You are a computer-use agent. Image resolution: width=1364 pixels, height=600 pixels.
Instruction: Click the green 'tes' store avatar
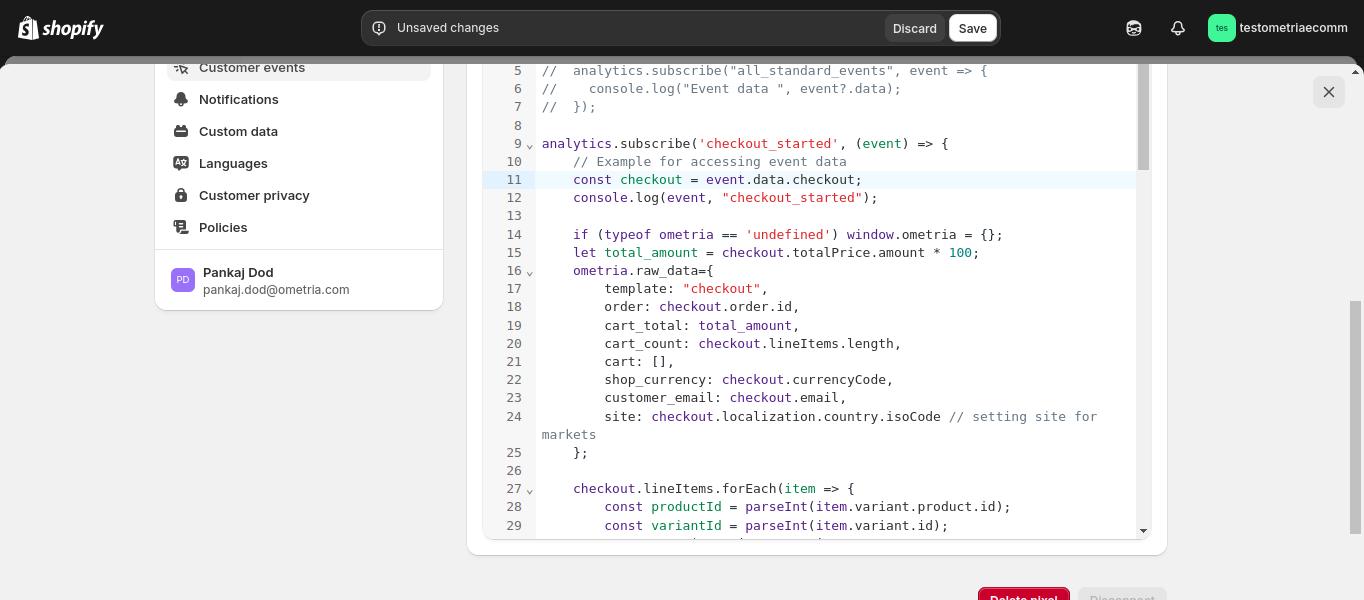point(1222,28)
